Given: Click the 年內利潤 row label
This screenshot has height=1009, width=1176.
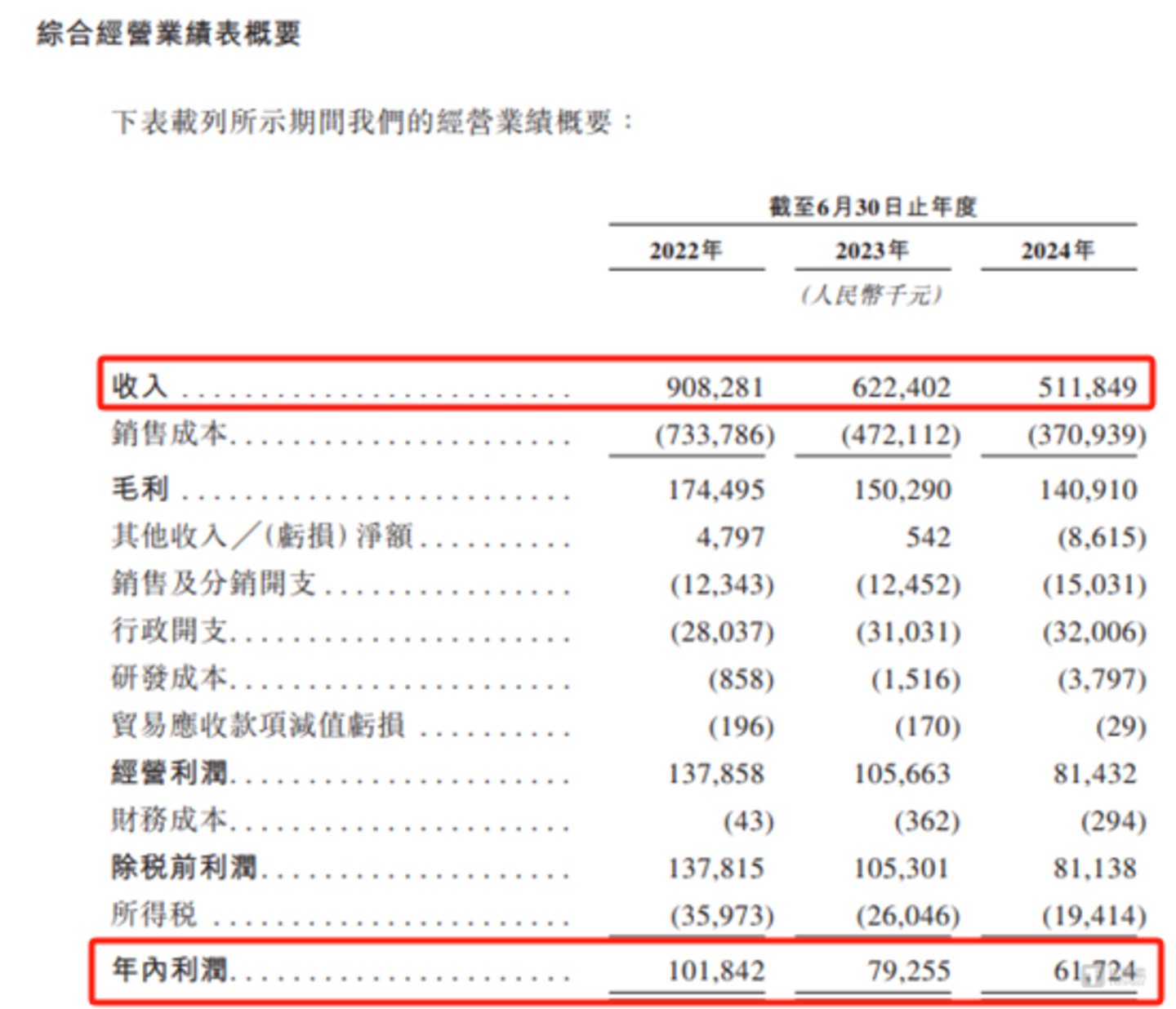Looking at the screenshot, I should pyautogui.click(x=171, y=970).
